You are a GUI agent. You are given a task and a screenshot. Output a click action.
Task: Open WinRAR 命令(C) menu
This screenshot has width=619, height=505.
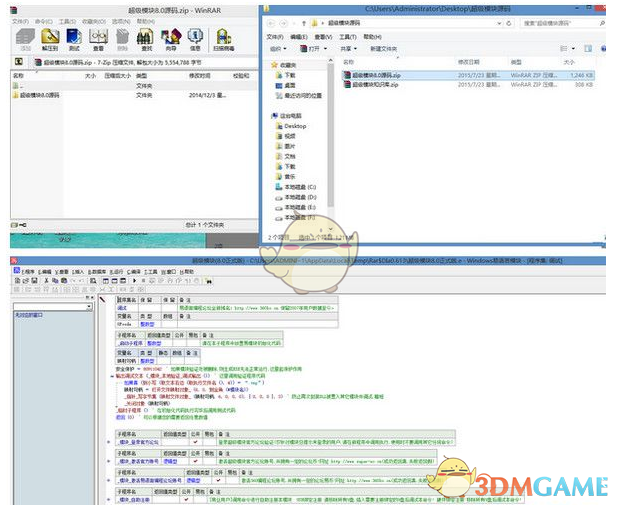point(43,21)
